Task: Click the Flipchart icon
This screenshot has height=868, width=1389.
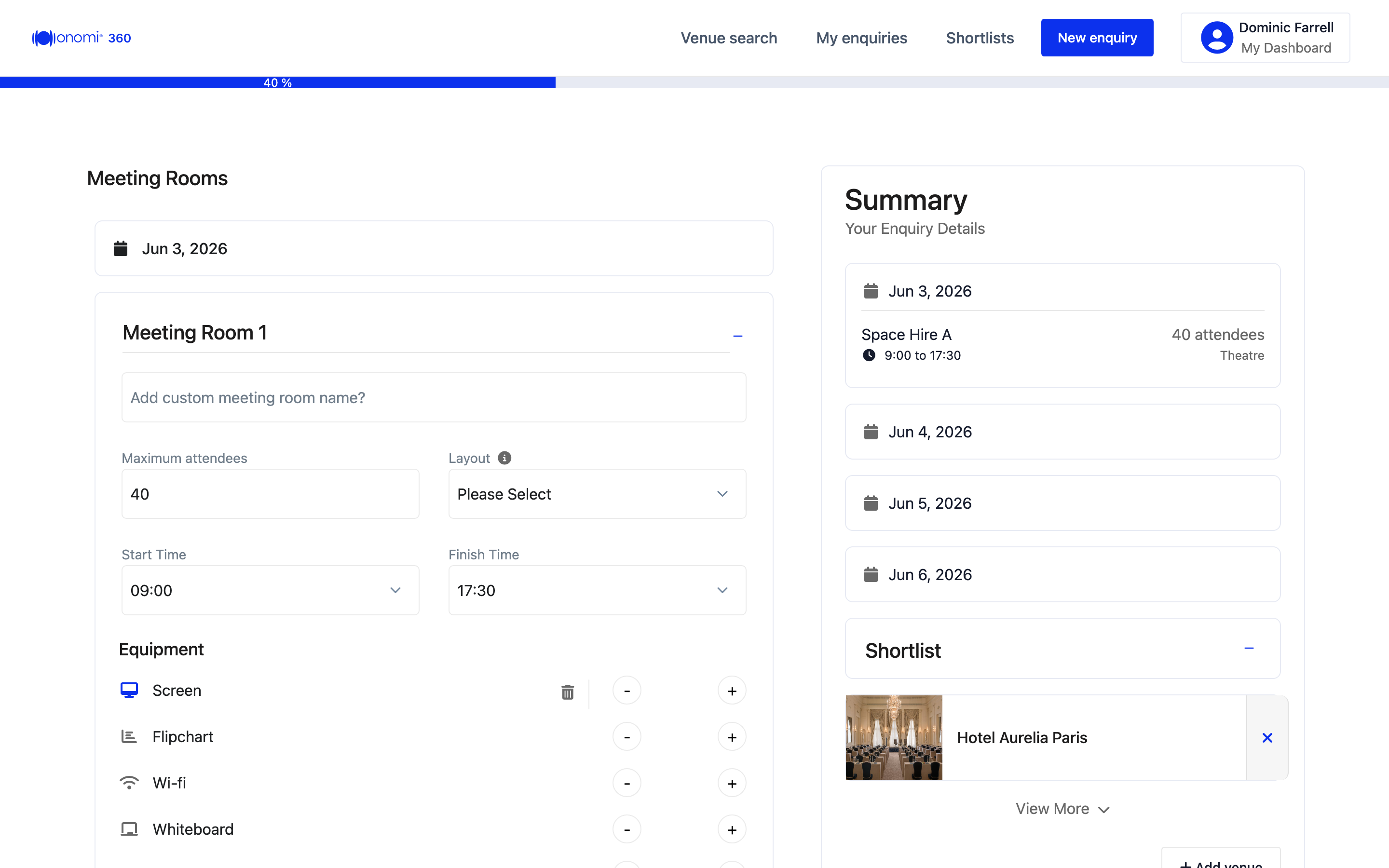Action: [129, 736]
